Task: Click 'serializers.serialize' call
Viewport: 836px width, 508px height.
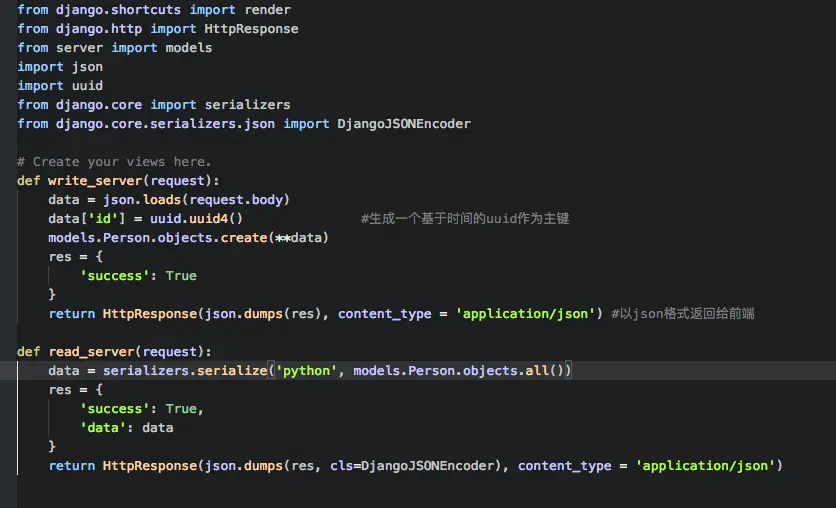Action: click(x=185, y=371)
